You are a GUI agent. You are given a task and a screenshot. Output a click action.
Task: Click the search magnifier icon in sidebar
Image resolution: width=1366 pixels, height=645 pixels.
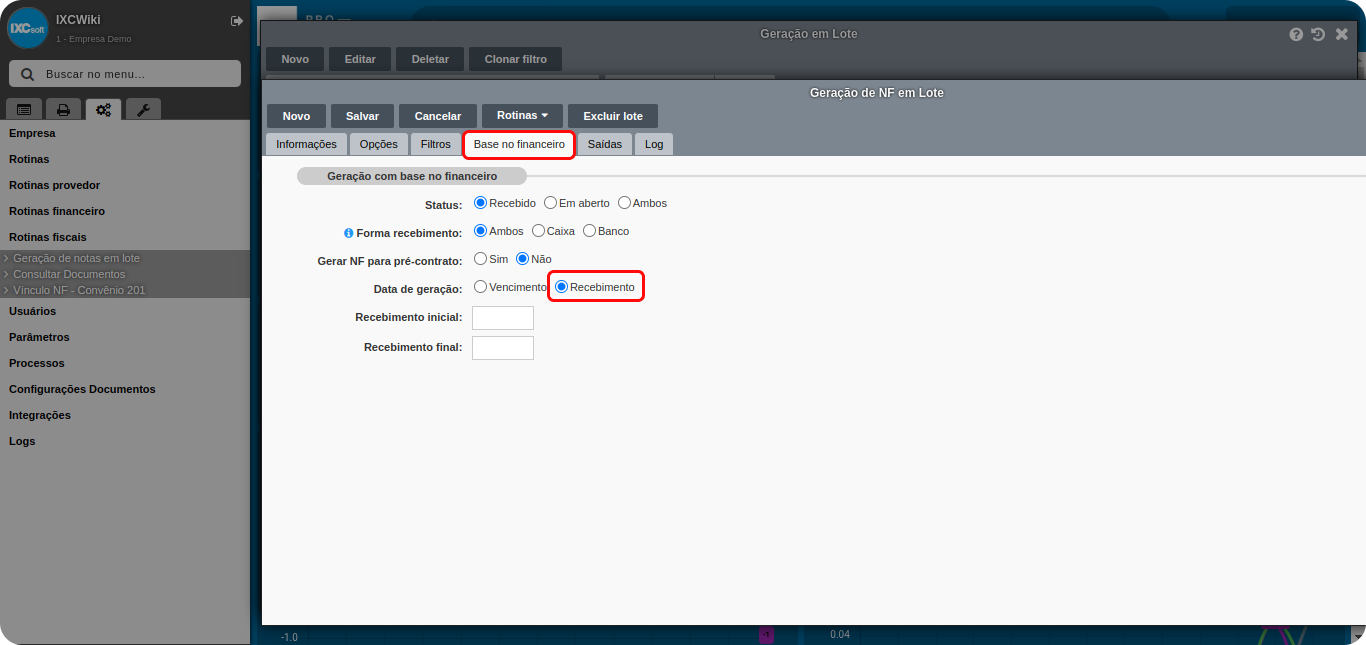27,74
